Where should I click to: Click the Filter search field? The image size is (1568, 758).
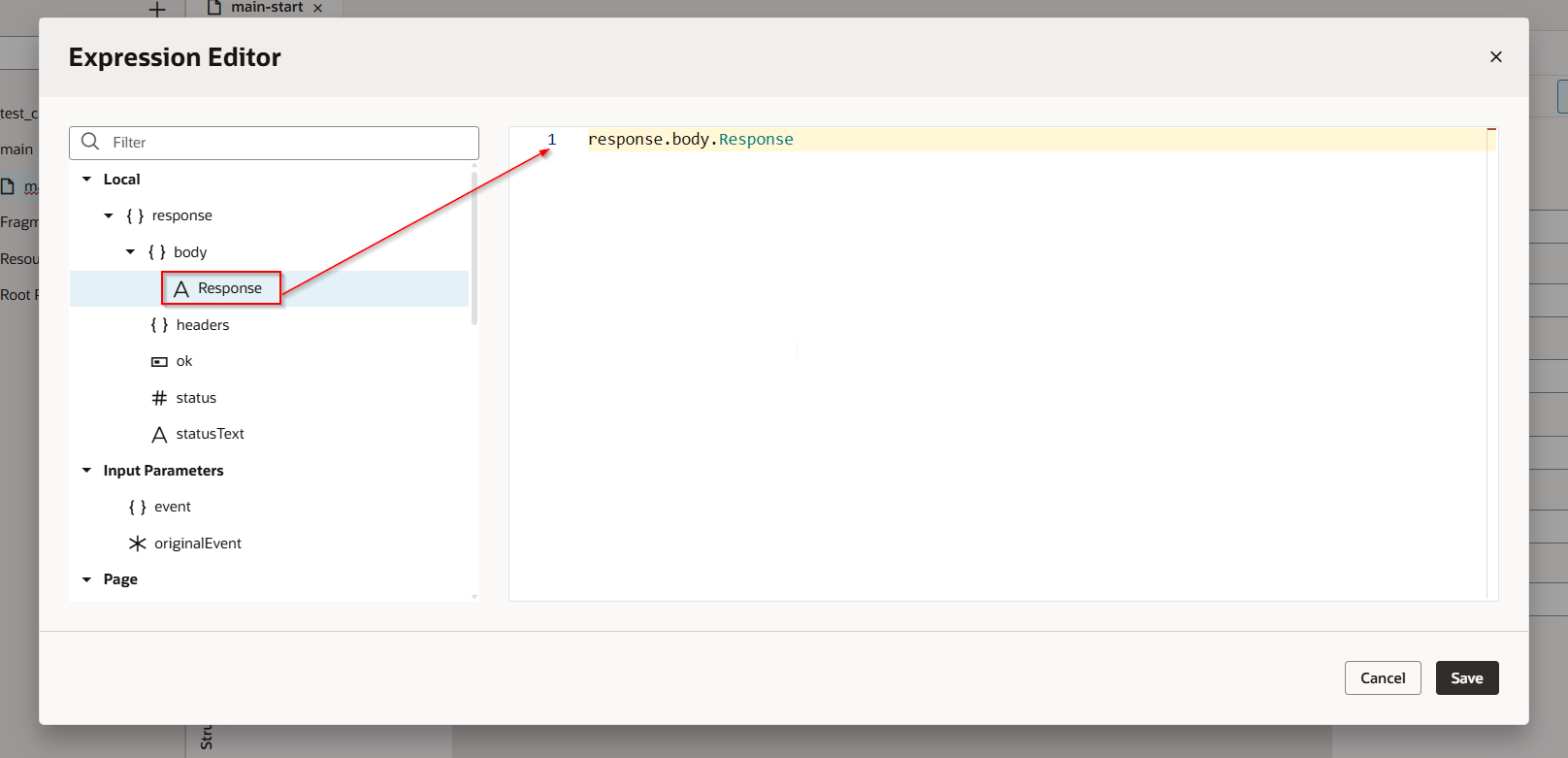pyautogui.click(x=274, y=143)
